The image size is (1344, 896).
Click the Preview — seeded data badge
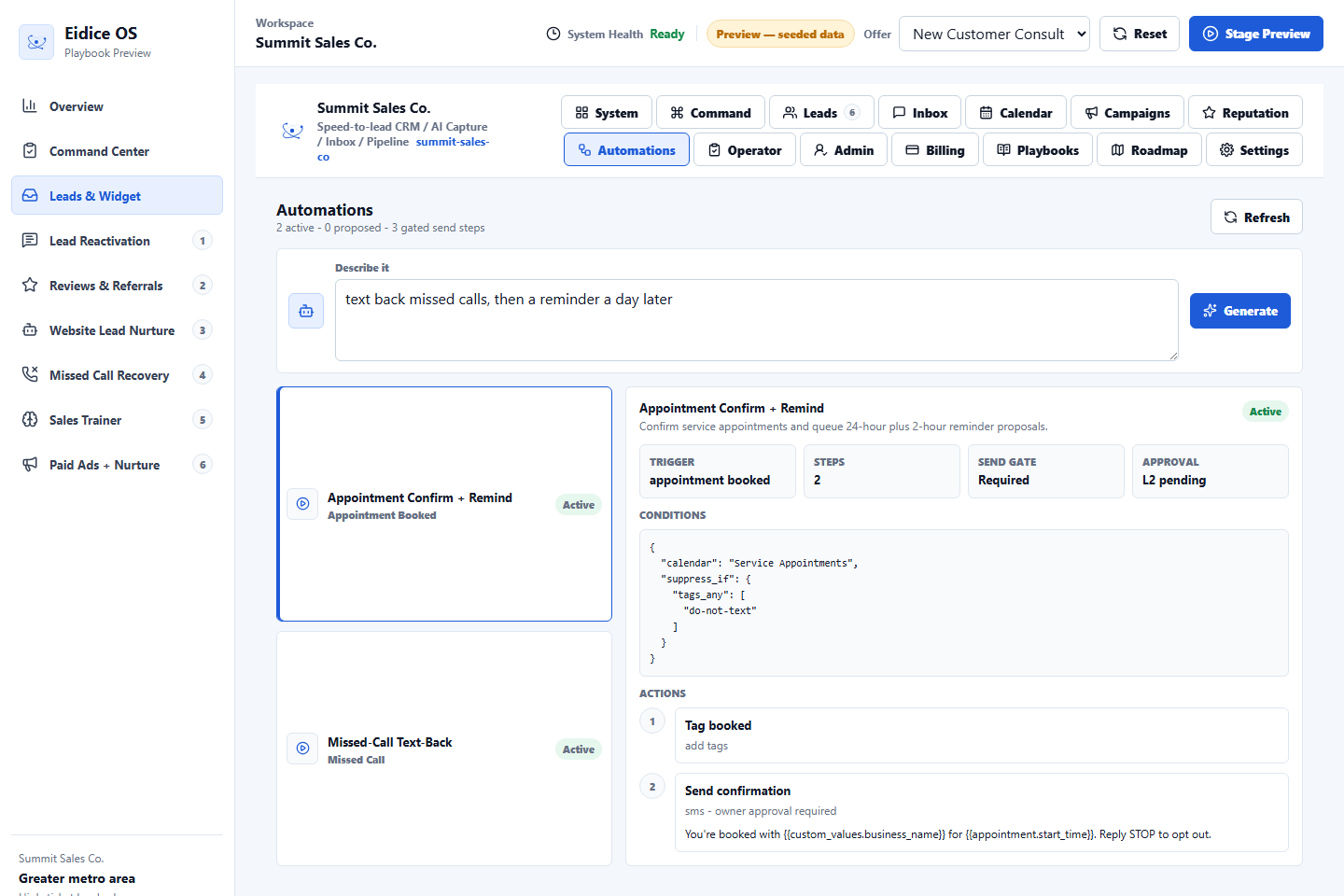[x=780, y=34]
